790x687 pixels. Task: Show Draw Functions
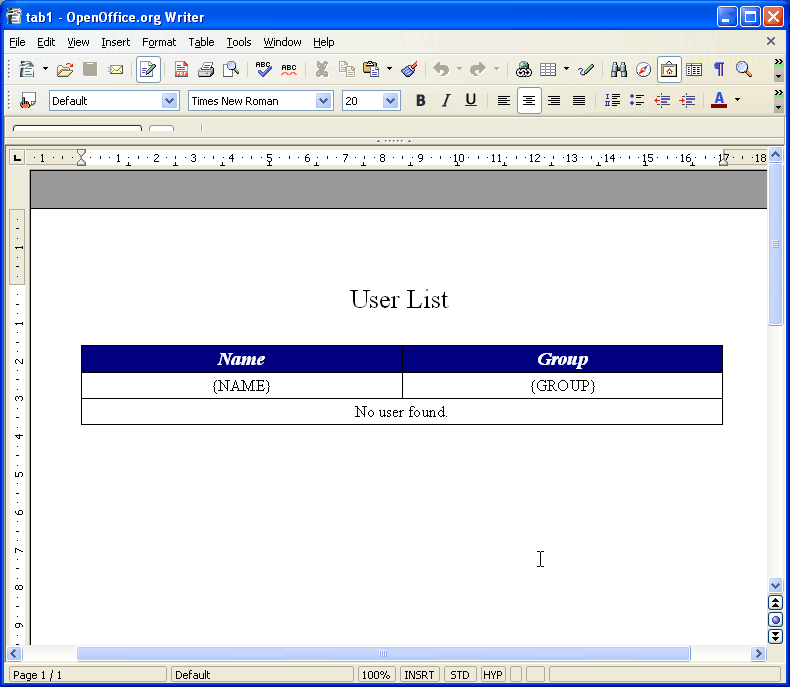tap(586, 69)
